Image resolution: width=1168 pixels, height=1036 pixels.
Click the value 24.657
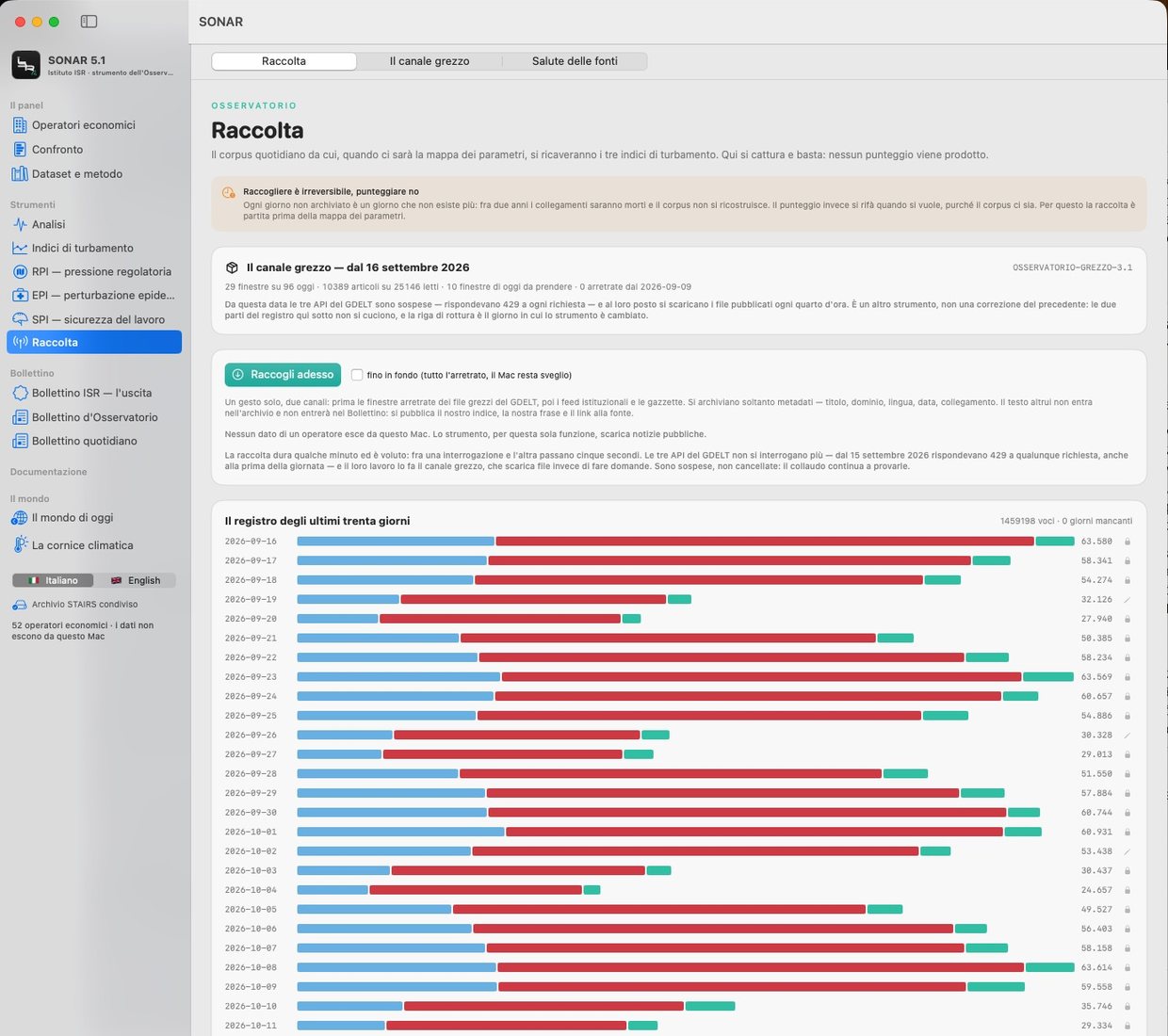[1096, 890]
